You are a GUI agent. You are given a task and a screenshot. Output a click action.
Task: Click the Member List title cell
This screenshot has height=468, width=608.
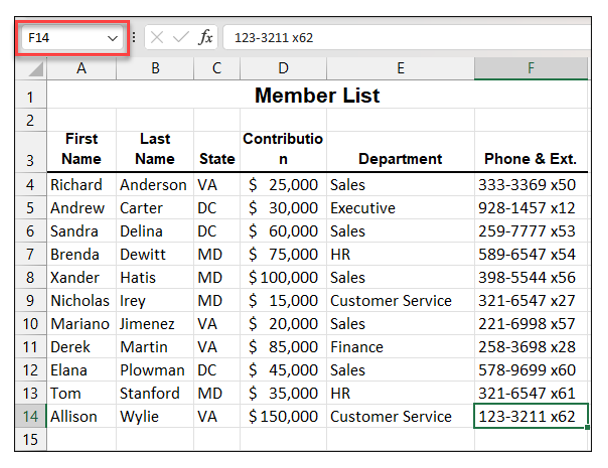[x=317, y=95]
